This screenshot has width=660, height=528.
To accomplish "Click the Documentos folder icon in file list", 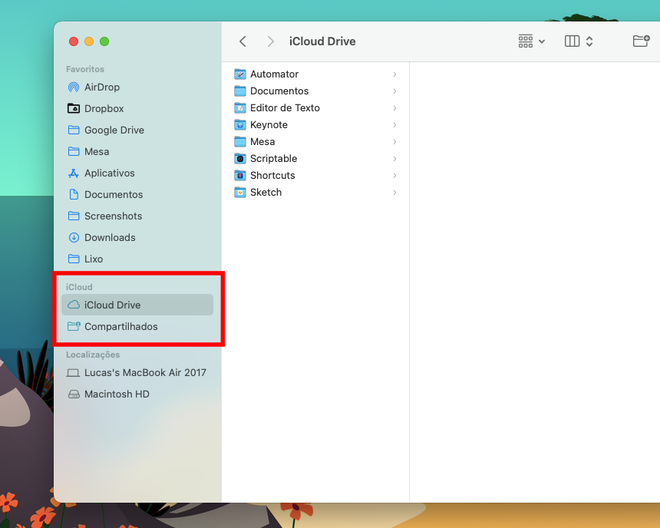I will tap(240, 91).
